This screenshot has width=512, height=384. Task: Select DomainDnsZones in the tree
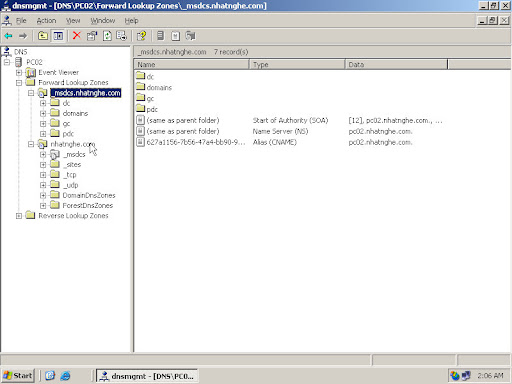click(x=89, y=195)
